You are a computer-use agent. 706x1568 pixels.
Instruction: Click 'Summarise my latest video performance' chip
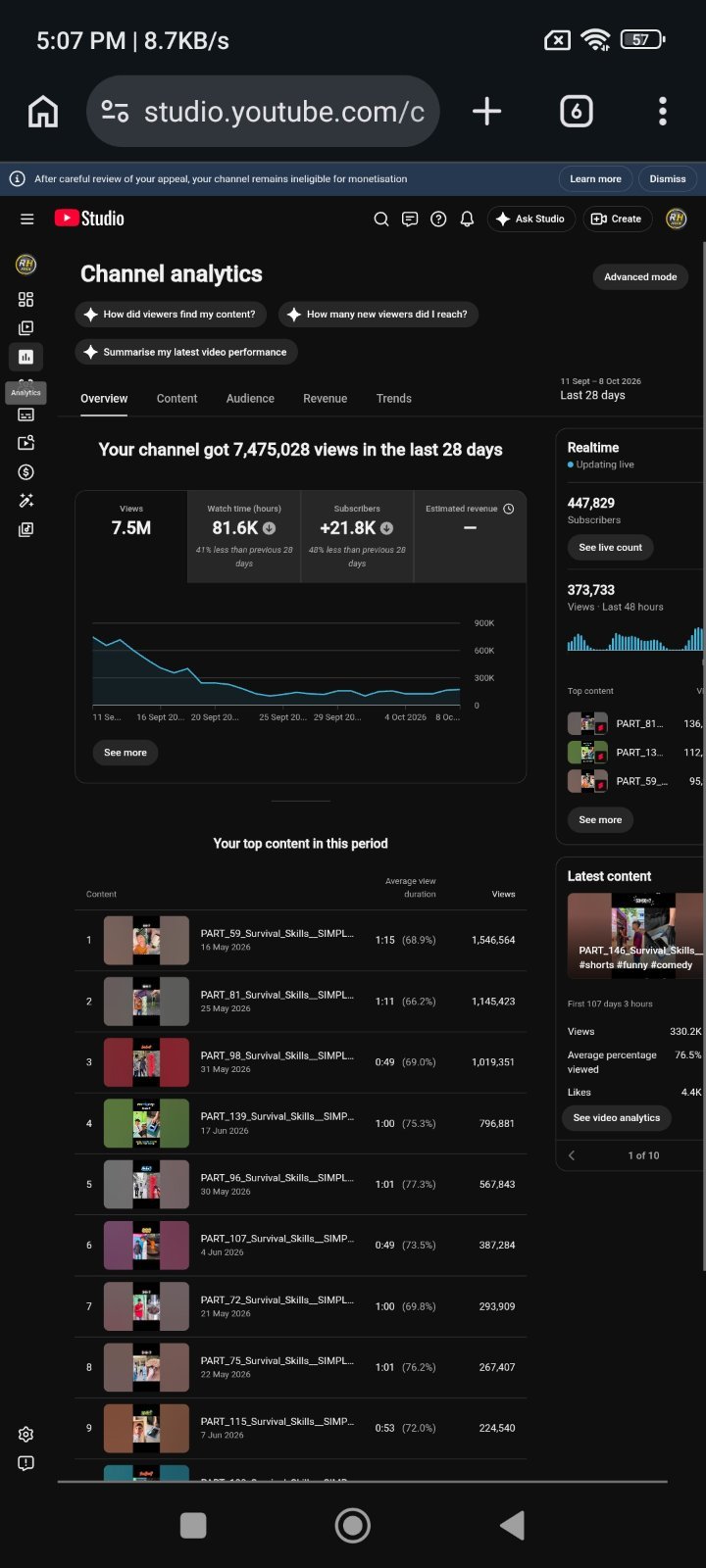pyautogui.click(x=186, y=352)
